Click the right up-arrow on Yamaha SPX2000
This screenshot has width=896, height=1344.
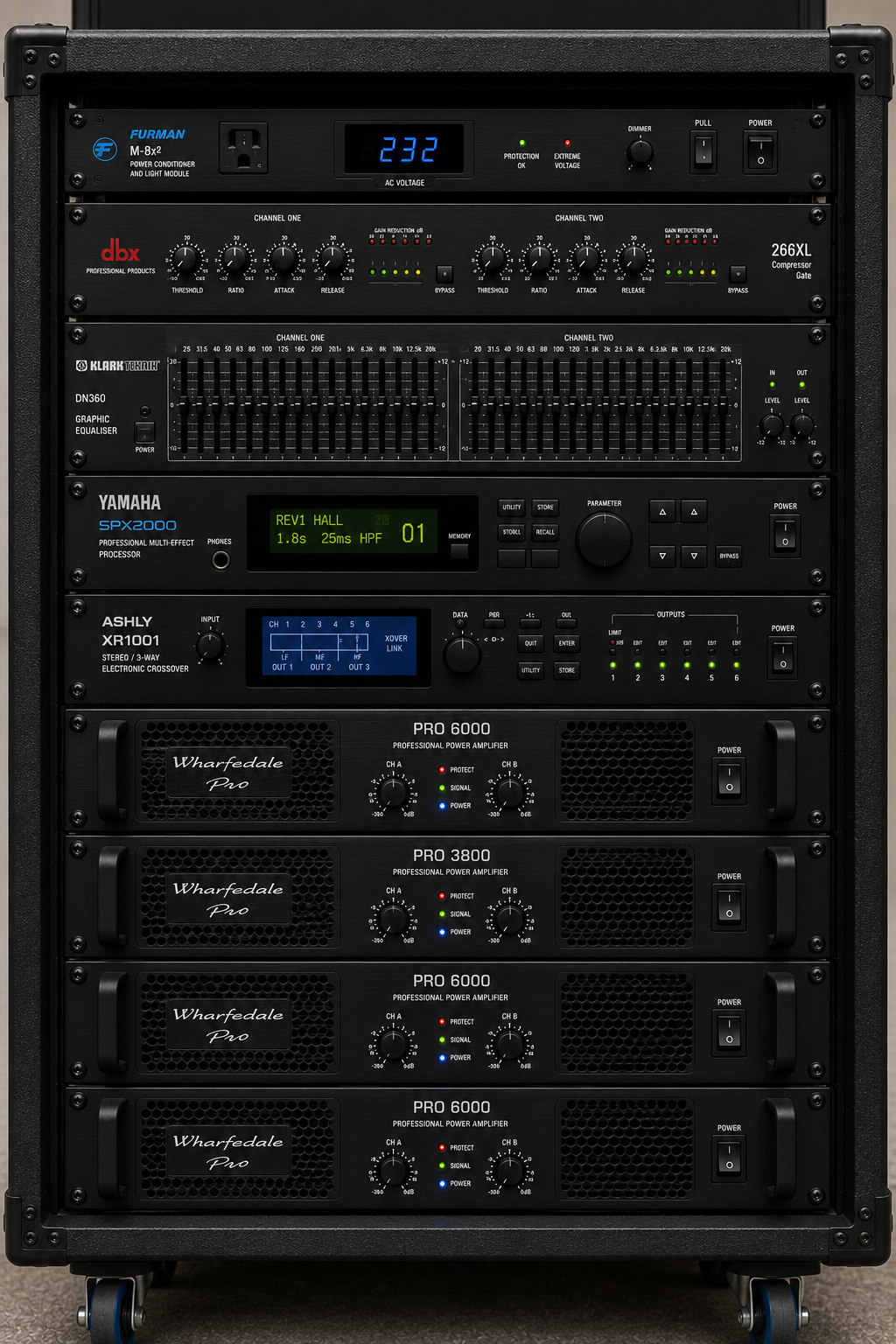[694, 512]
